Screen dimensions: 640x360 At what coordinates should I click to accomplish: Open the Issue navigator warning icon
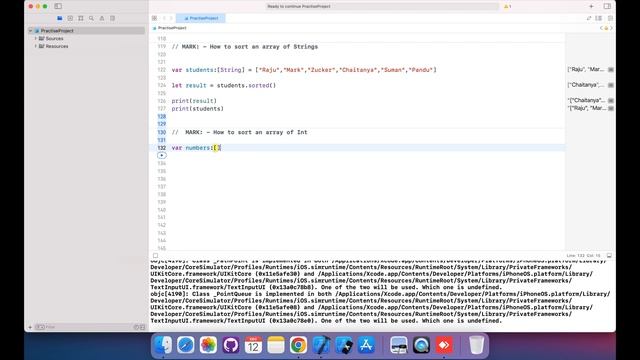(102, 18)
